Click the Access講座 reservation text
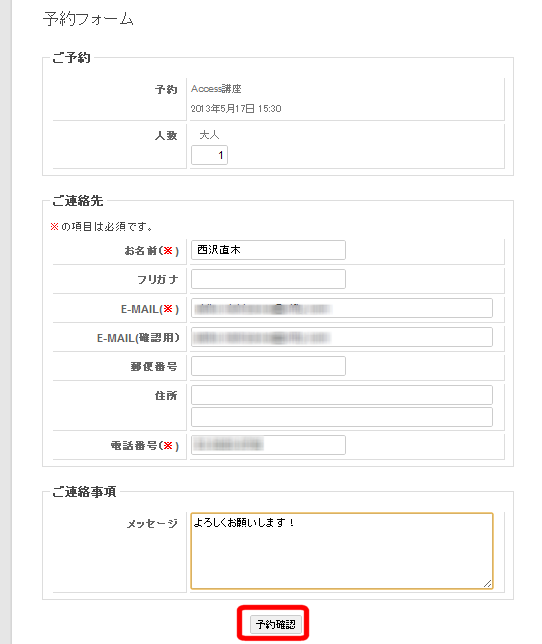This screenshot has width=542, height=644. (216, 89)
